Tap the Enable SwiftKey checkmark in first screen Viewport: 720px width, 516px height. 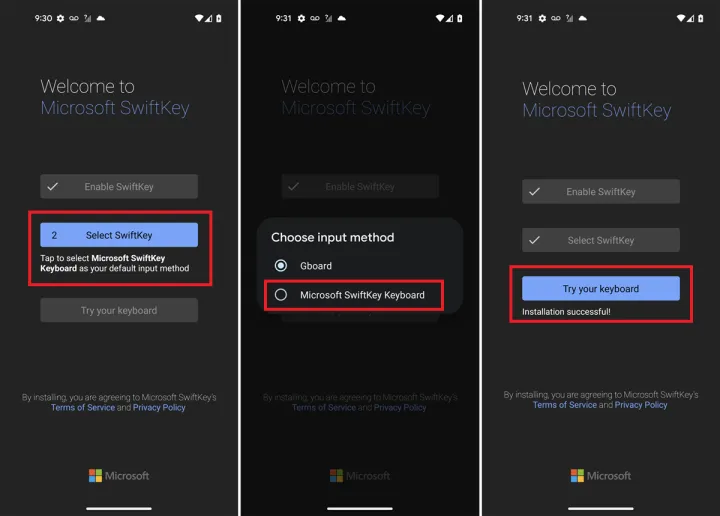tap(53, 186)
